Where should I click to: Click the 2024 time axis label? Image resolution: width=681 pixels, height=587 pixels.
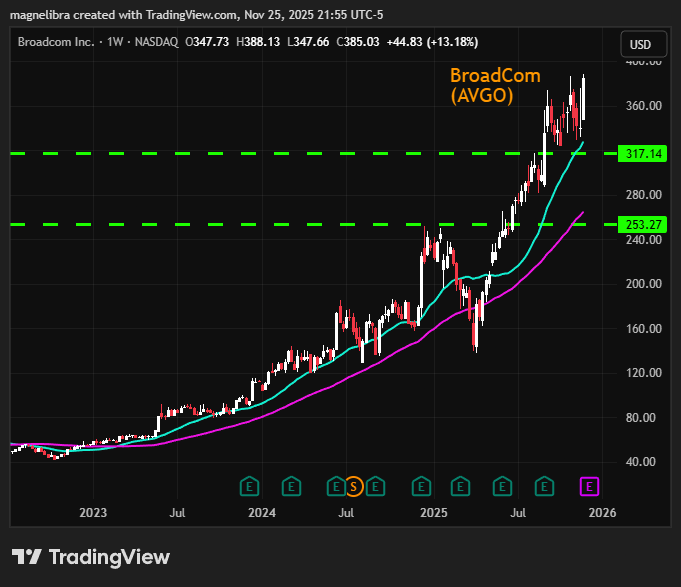(262, 513)
